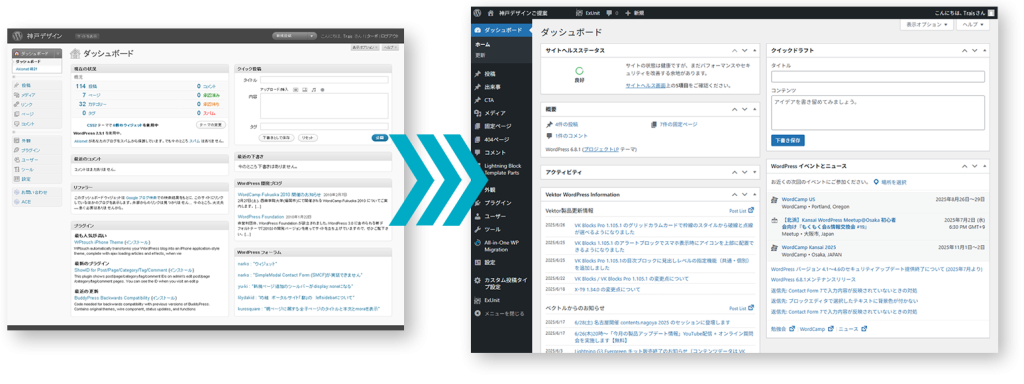Viewport: 1024px width, 384px height.
Task: Open ACE in the old dashboard sidebar
Action: [25, 202]
